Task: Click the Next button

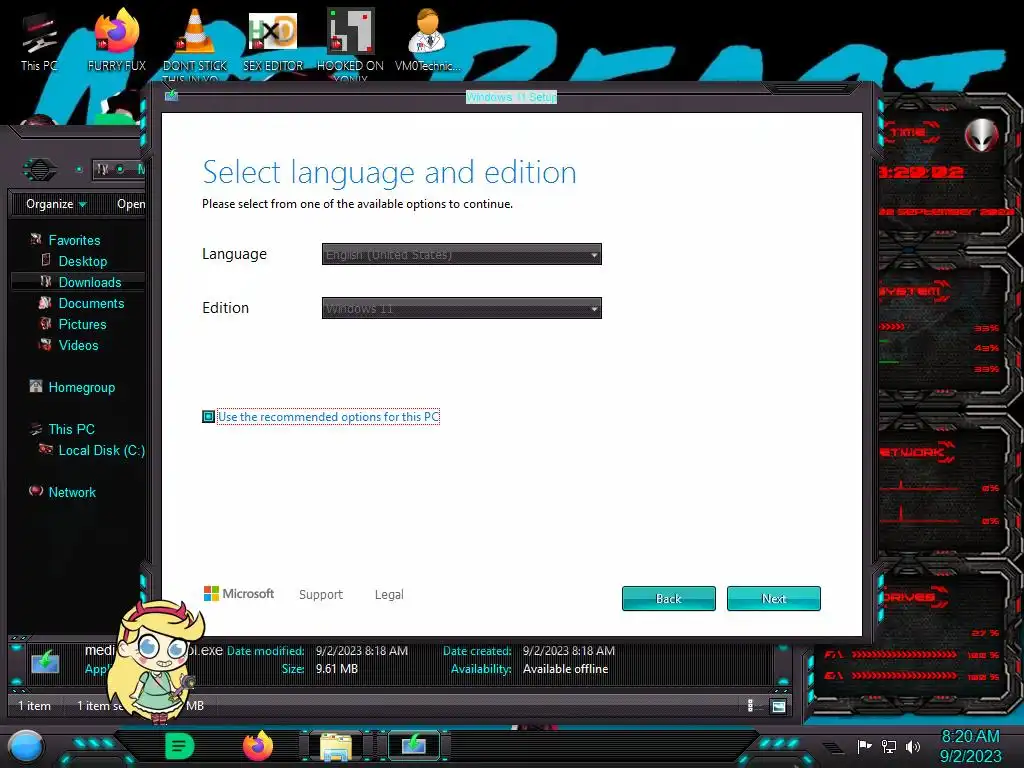Action: coord(774,598)
